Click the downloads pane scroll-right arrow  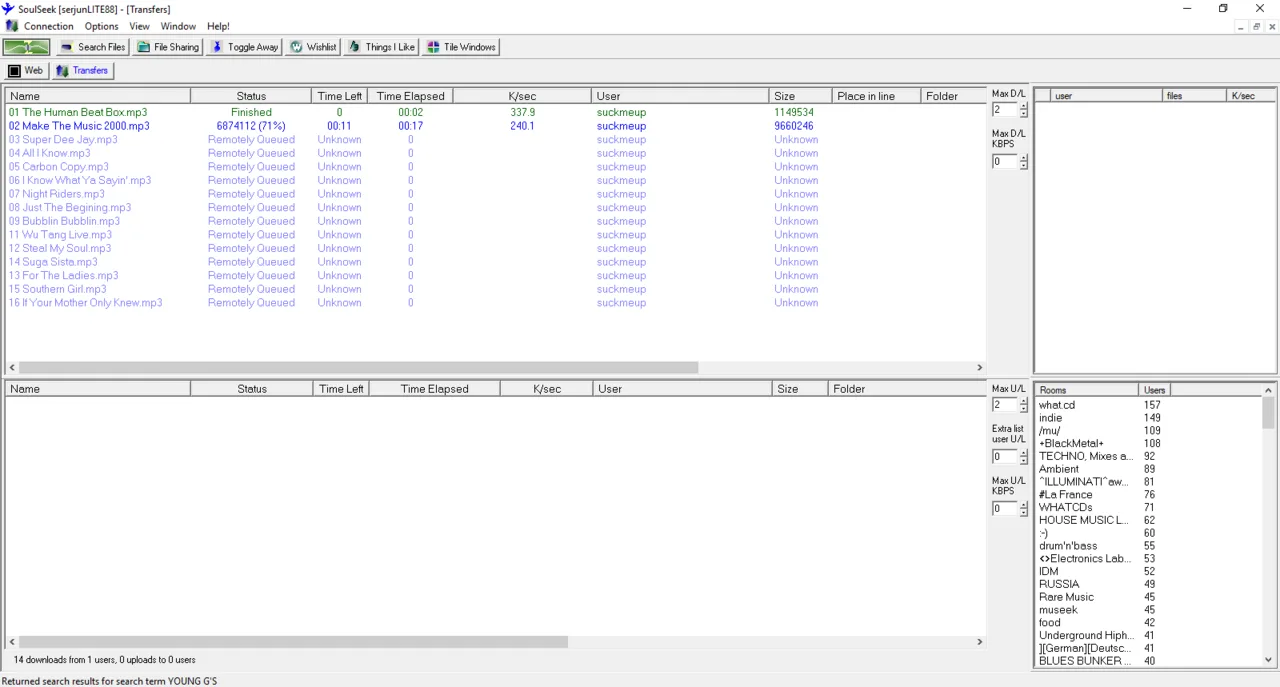980,368
